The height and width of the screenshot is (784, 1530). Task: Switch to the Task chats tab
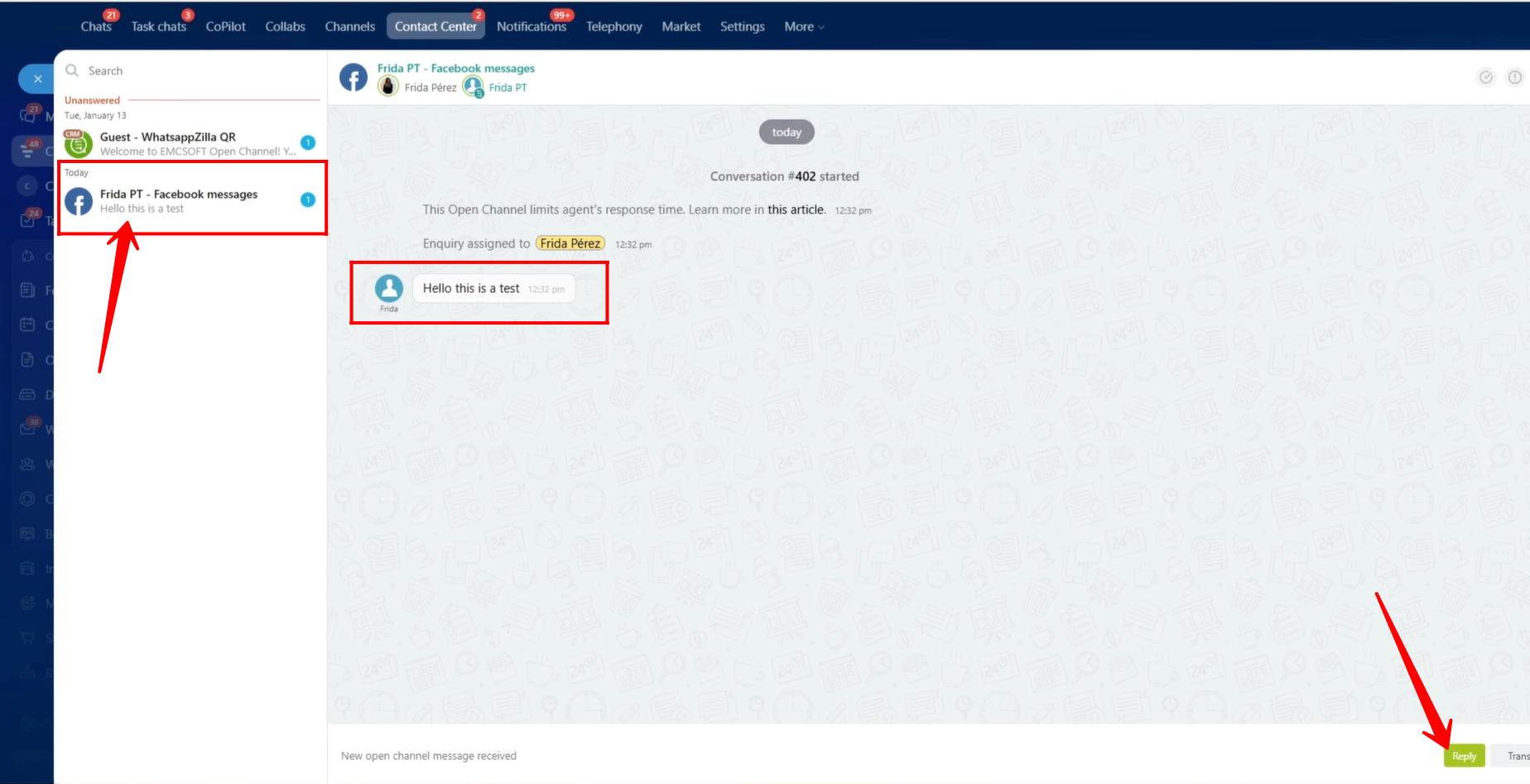[158, 26]
